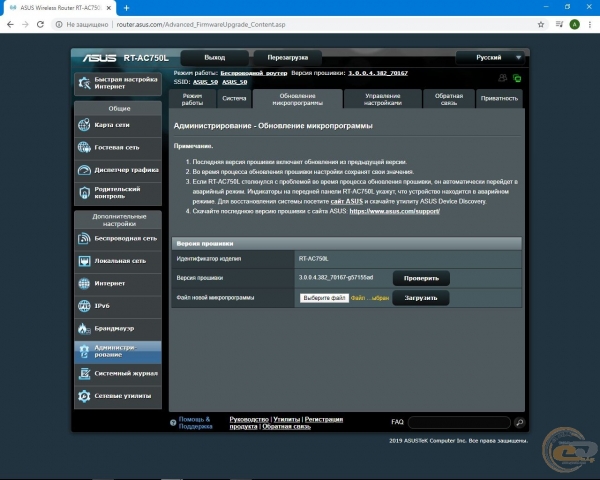
Task: Click the connected clients users icon
Action: [x=503, y=78]
